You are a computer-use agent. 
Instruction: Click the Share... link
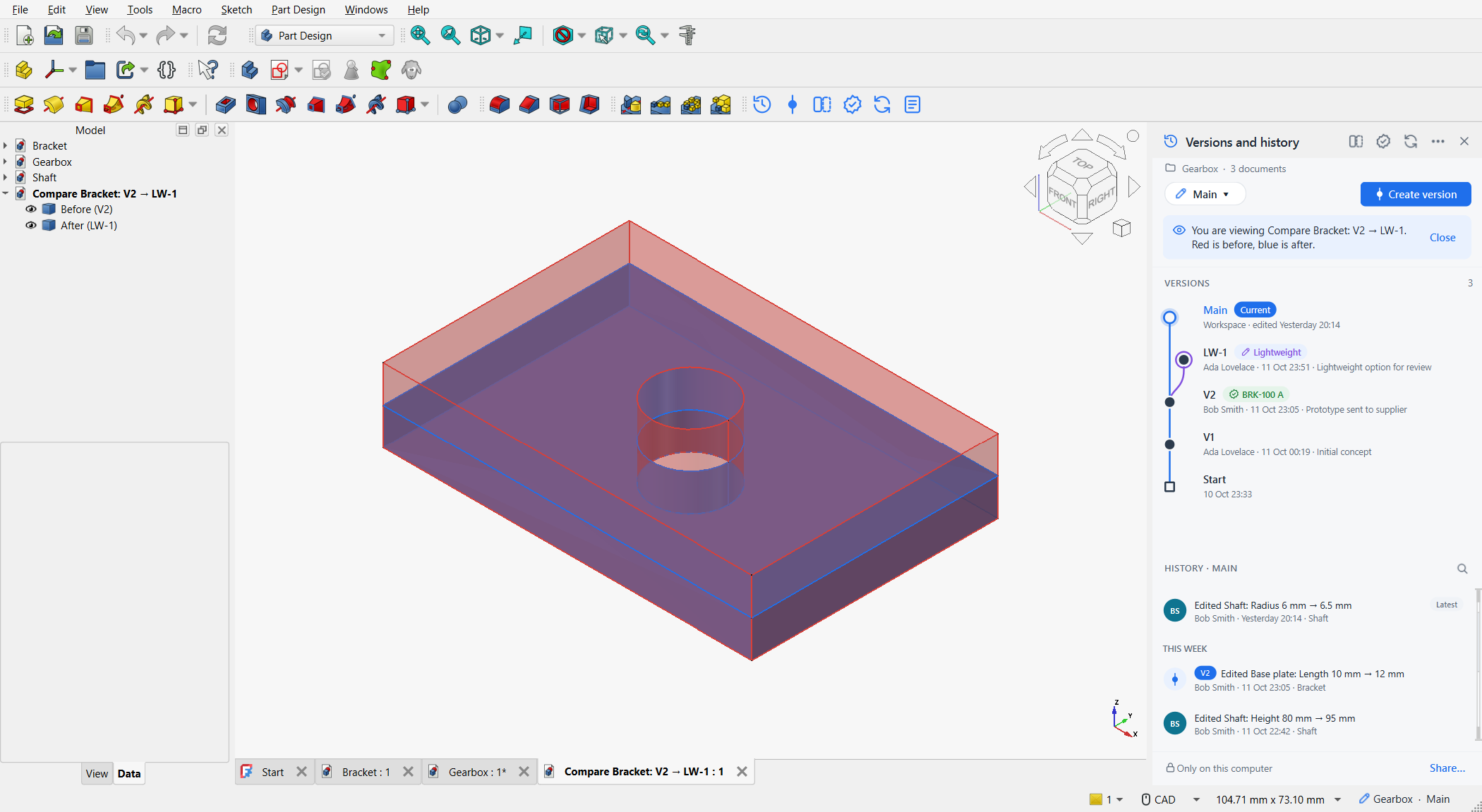point(1447,768)
